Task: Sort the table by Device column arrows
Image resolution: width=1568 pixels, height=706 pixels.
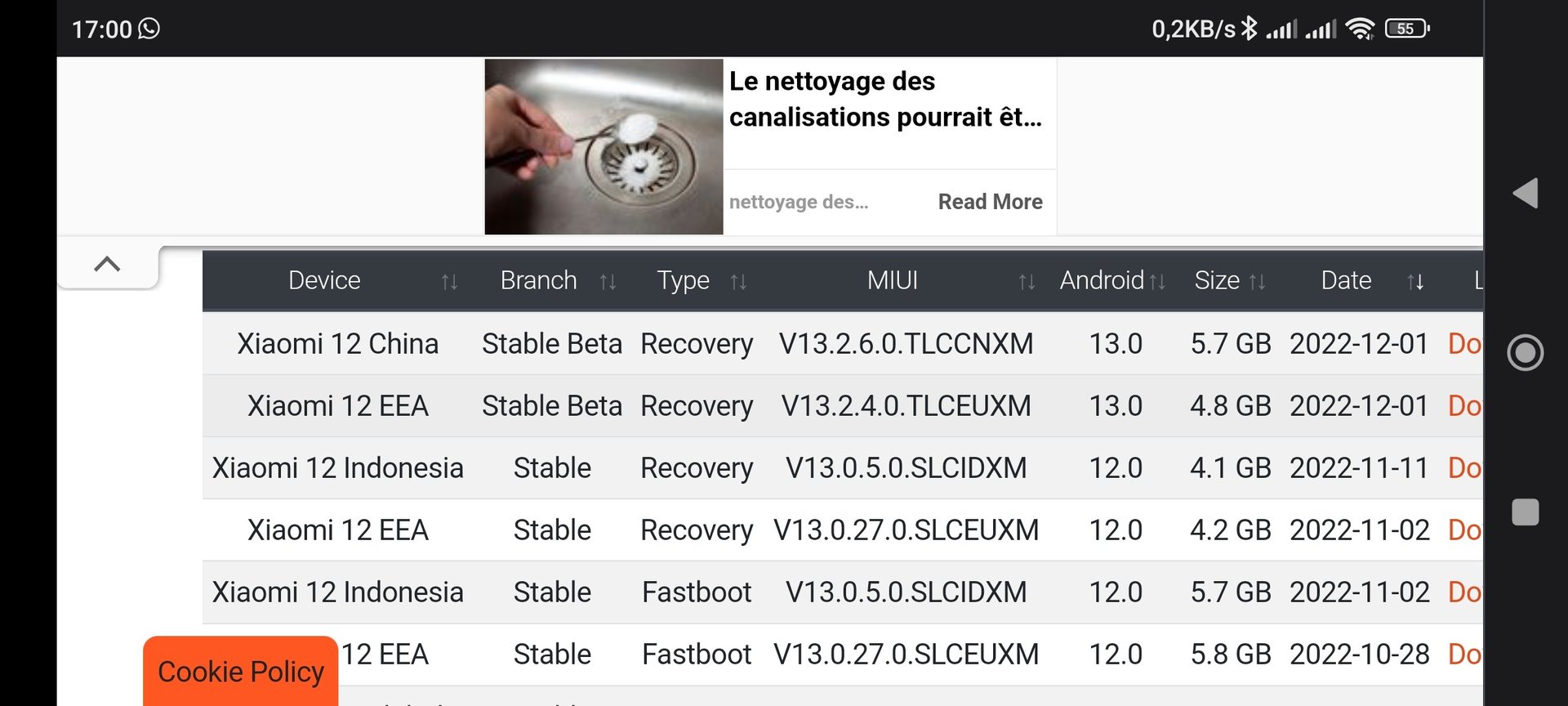Action: [x=449, y=282]
